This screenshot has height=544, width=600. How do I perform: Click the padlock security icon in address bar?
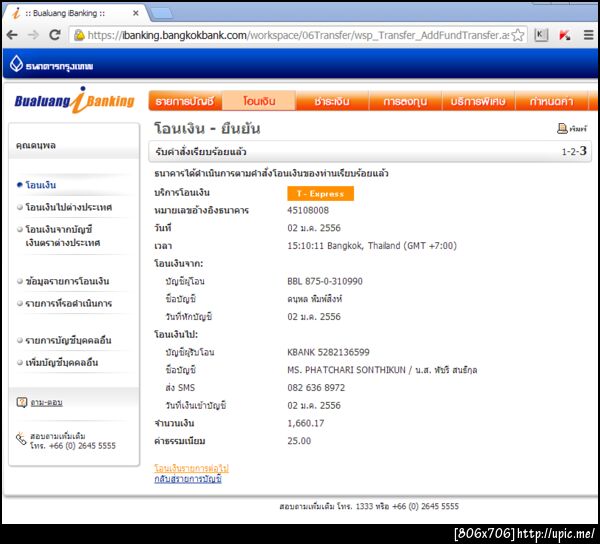79,35
